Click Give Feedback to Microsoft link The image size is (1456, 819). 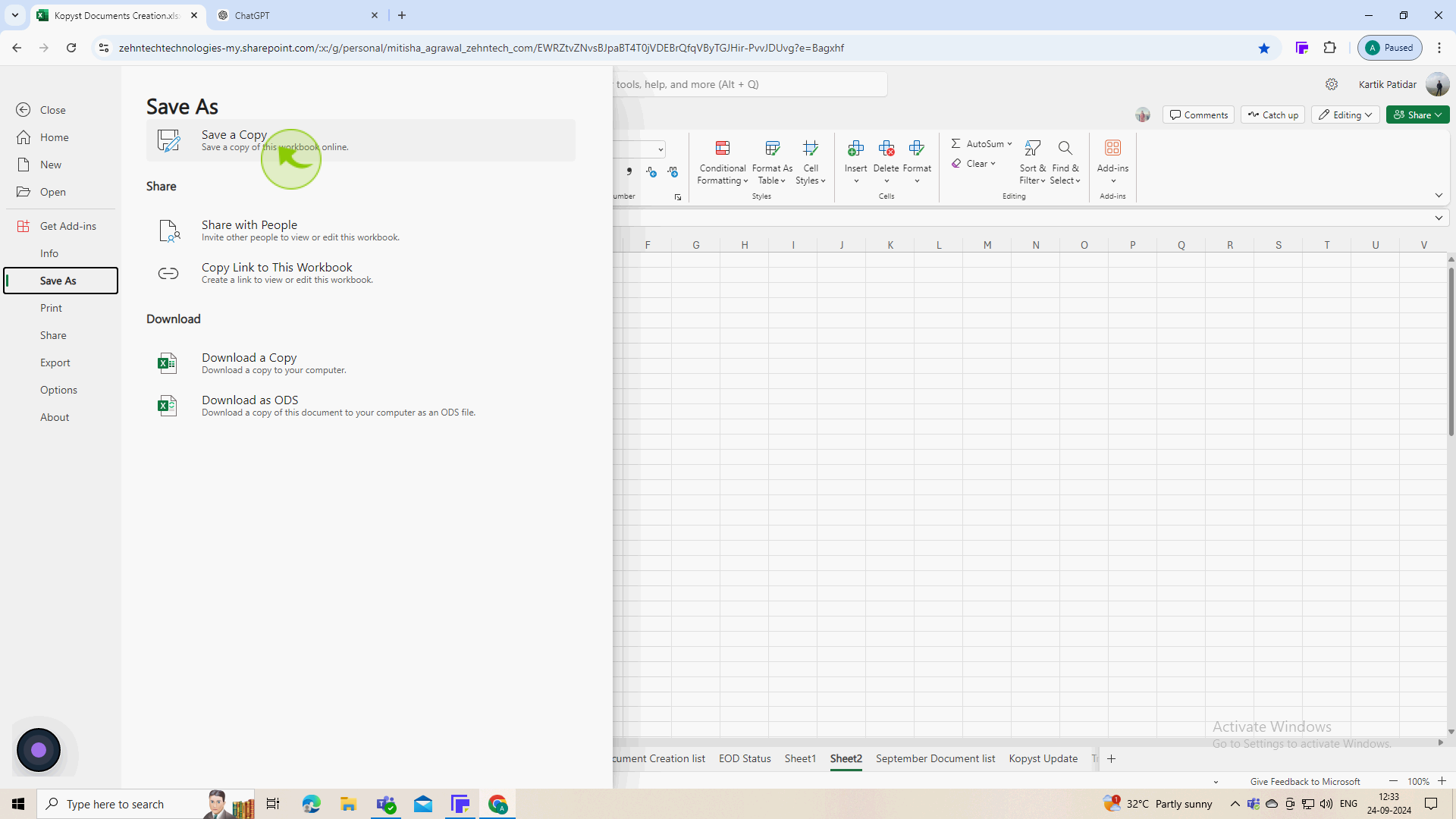[x=1305, y=781]
